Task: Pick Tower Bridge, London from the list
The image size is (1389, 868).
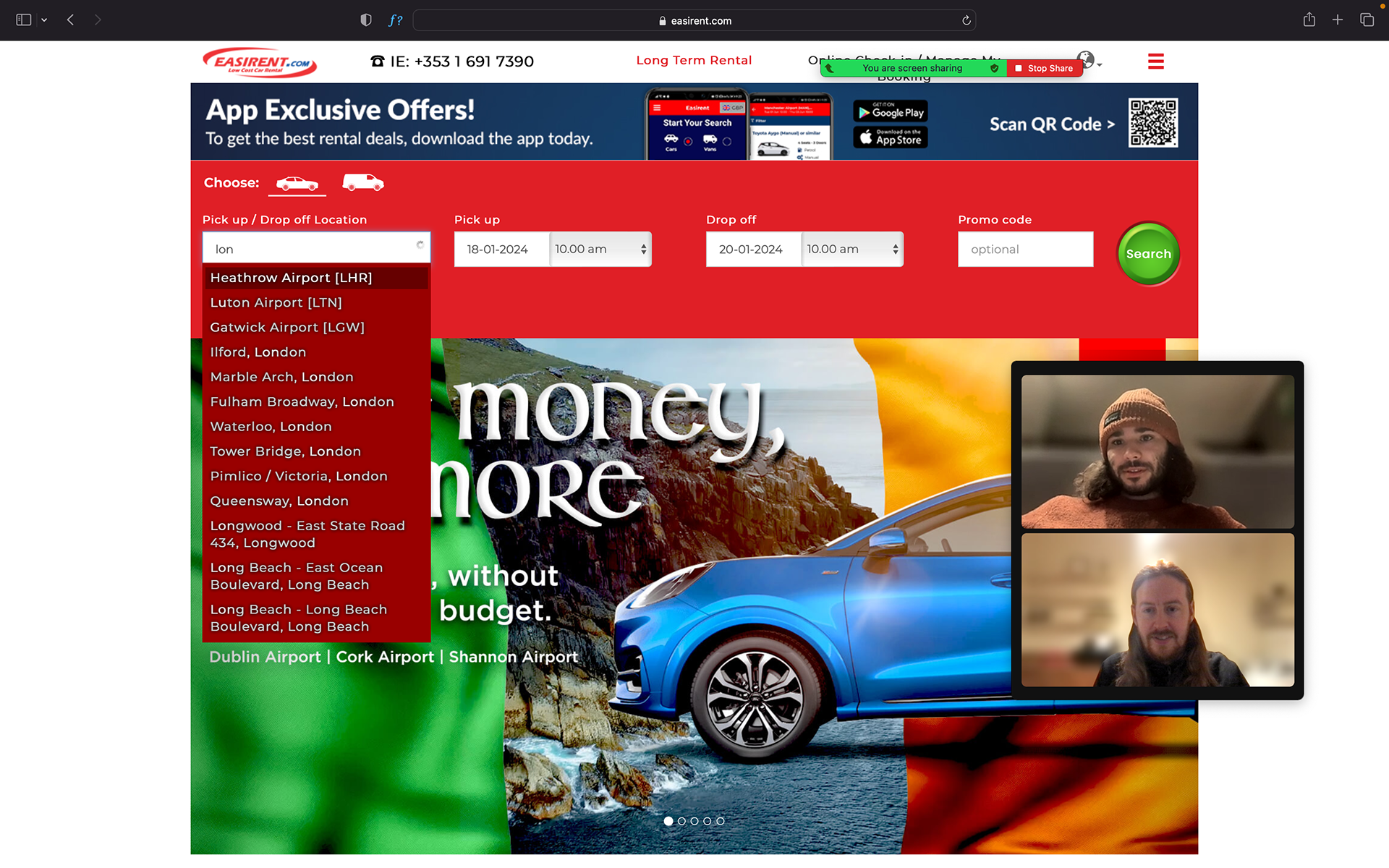Action: pyautogui.click(x=316, y=451)
